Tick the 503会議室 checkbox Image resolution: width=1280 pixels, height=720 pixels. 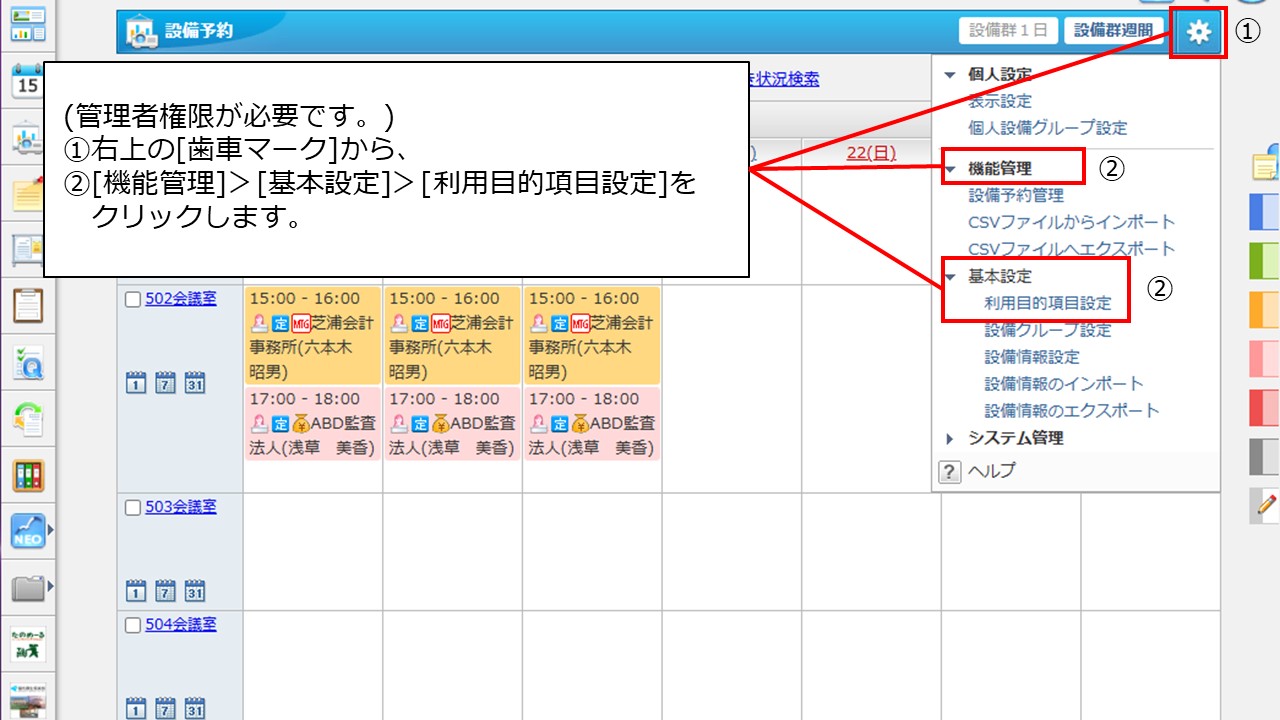[133, 507]
